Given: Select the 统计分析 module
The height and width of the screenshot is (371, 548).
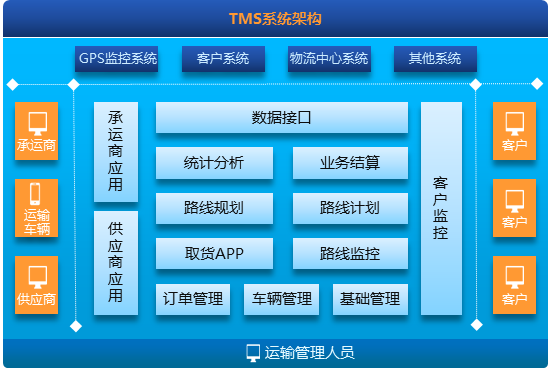Looking at the screenshot, I should (x=214, y=163).
